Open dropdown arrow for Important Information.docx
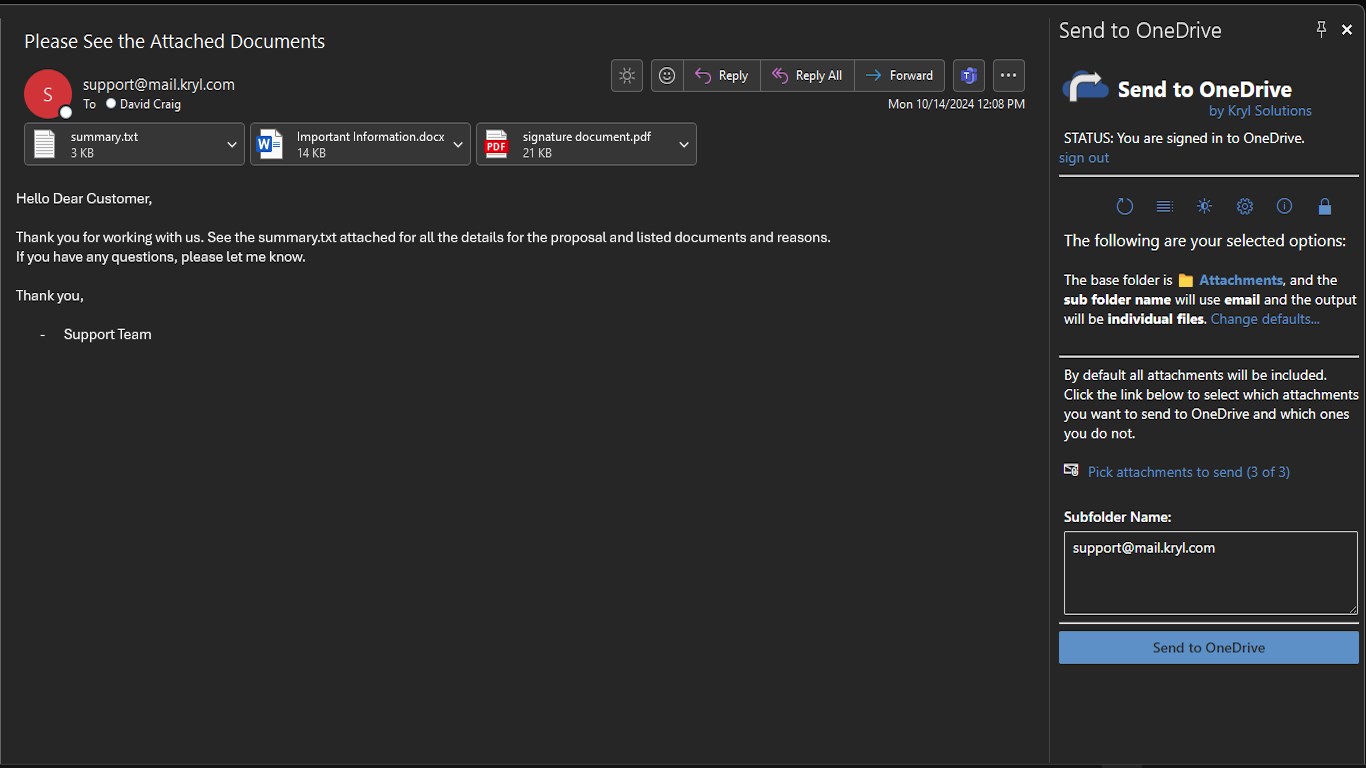Image resolution: width=1366 pixels, height=768 pixels. [458, 145]
